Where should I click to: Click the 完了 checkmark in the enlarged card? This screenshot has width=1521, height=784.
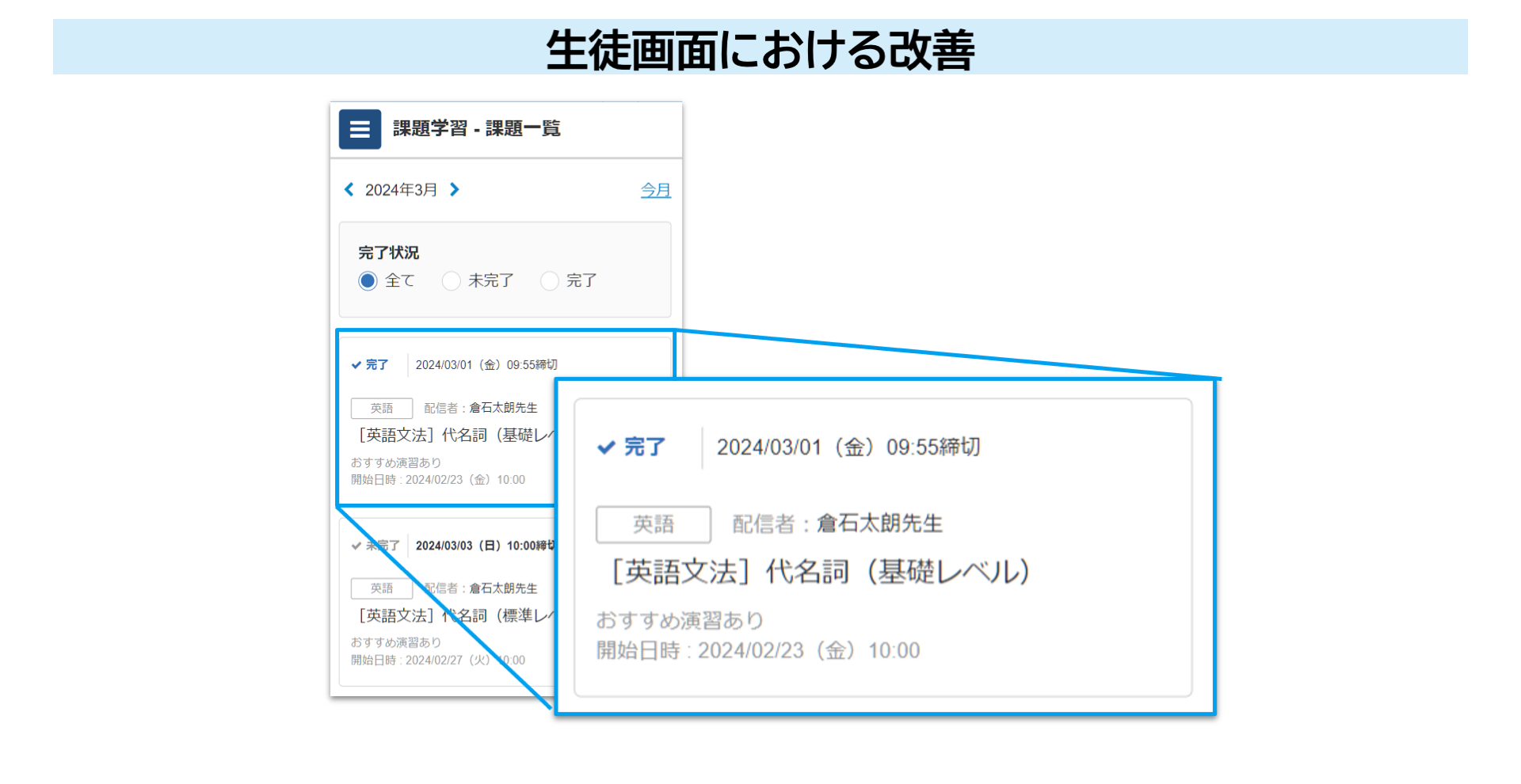(x=606, y=447)
